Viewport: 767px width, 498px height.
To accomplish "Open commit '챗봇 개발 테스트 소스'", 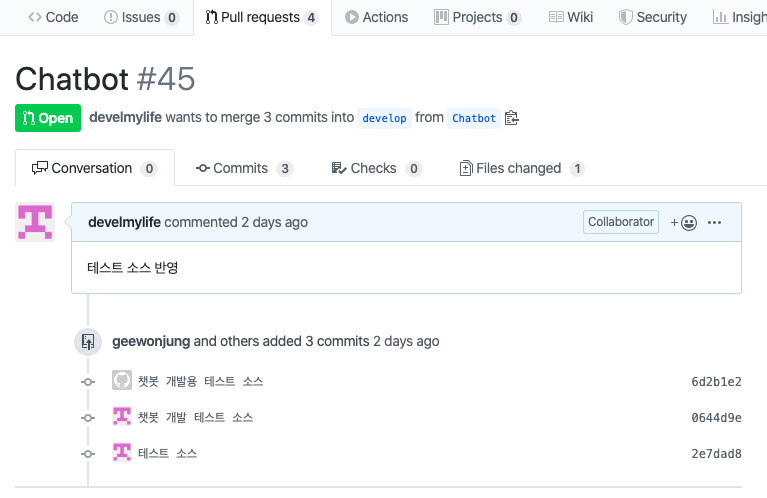I will coord(195,417).
